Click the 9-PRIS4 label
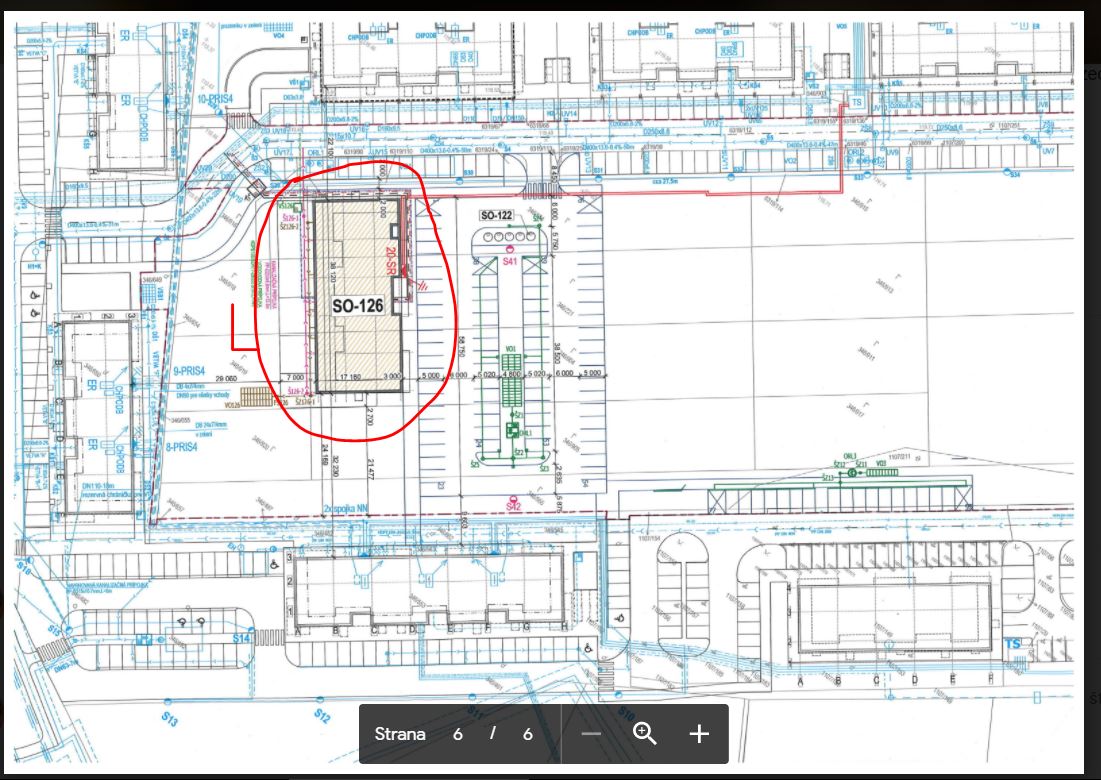This screenshot has width=1101, height=780. tap(189, 369)
